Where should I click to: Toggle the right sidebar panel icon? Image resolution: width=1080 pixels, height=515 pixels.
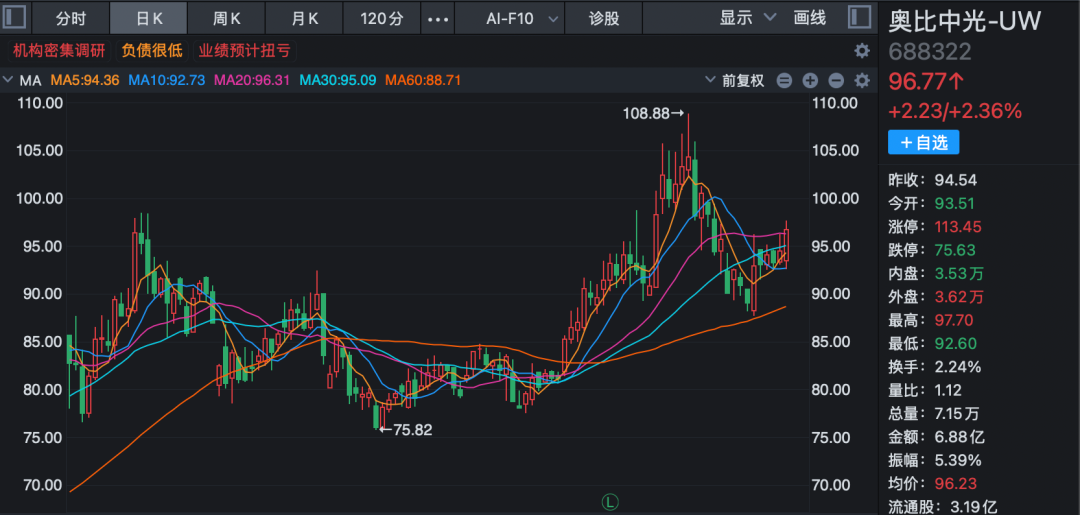pos(859,18)
